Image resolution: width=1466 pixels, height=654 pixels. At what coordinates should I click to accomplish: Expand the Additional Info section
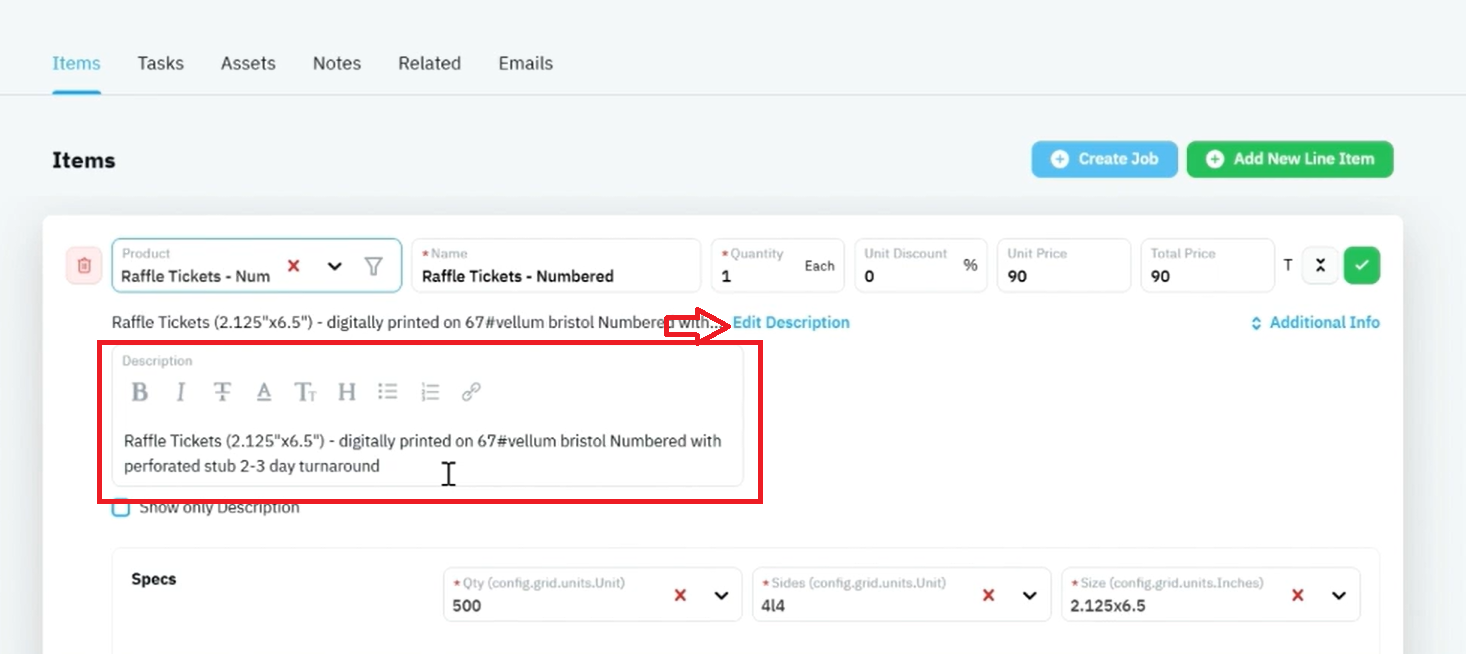click(1315, 323)
